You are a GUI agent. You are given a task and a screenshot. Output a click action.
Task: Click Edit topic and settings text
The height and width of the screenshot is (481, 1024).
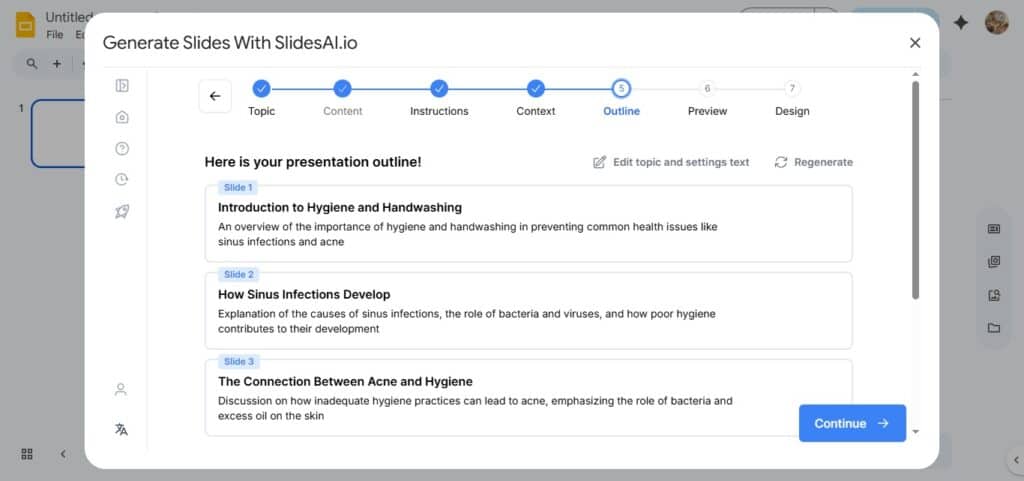pyautogui.click(x=671, y=162)
